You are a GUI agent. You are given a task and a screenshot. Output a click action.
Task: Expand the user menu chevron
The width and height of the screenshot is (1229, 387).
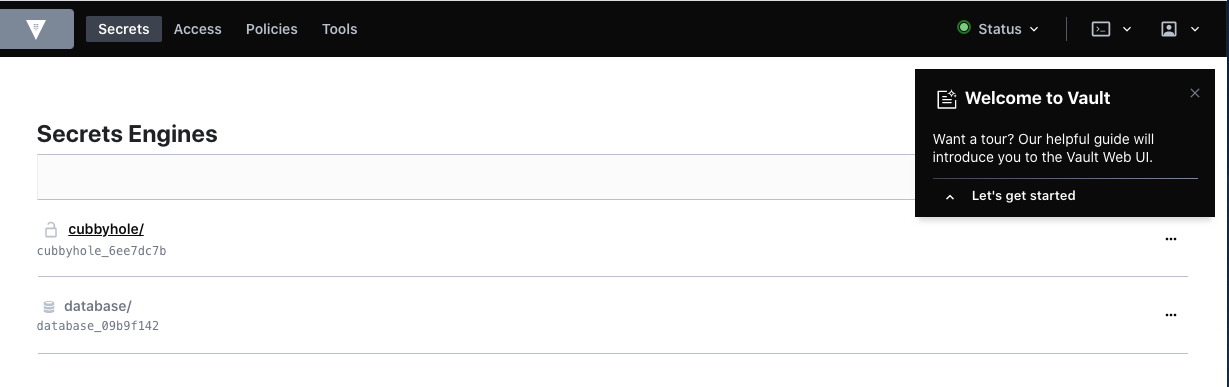coord(1195,29)
